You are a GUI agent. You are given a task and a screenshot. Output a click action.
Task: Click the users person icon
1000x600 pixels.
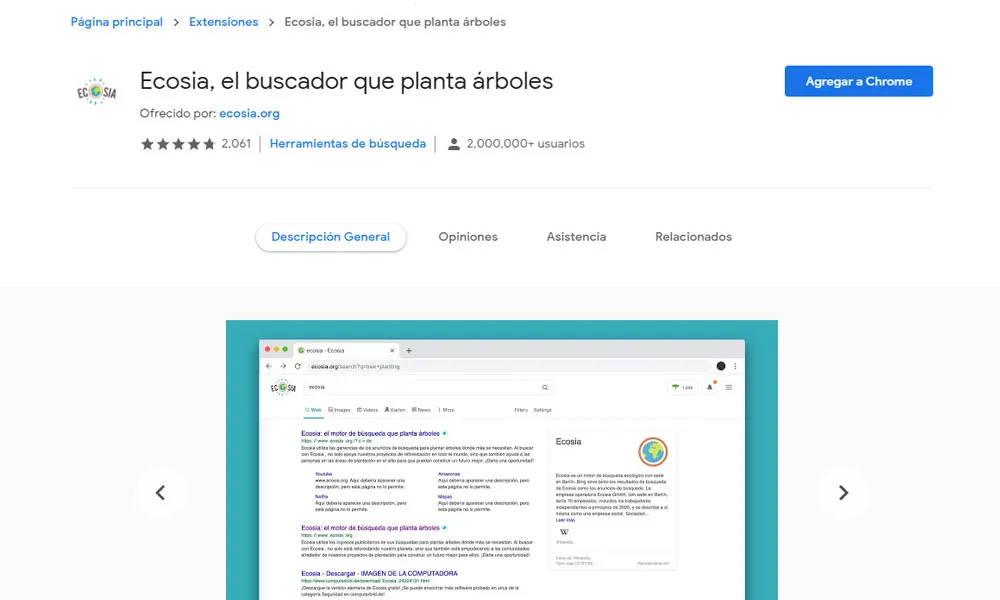[x=453, y=144]
